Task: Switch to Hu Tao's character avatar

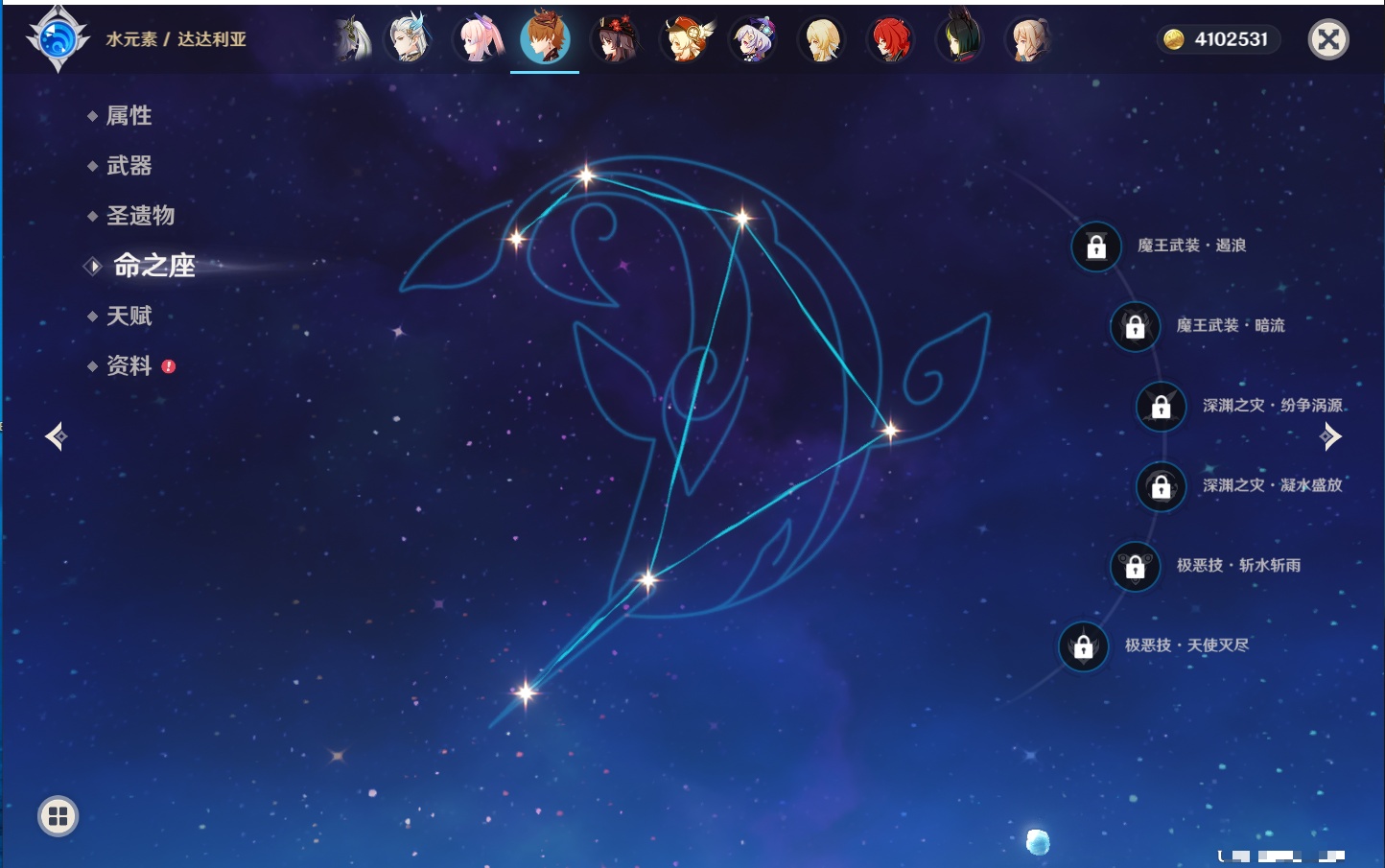Action: coord(615,39)
